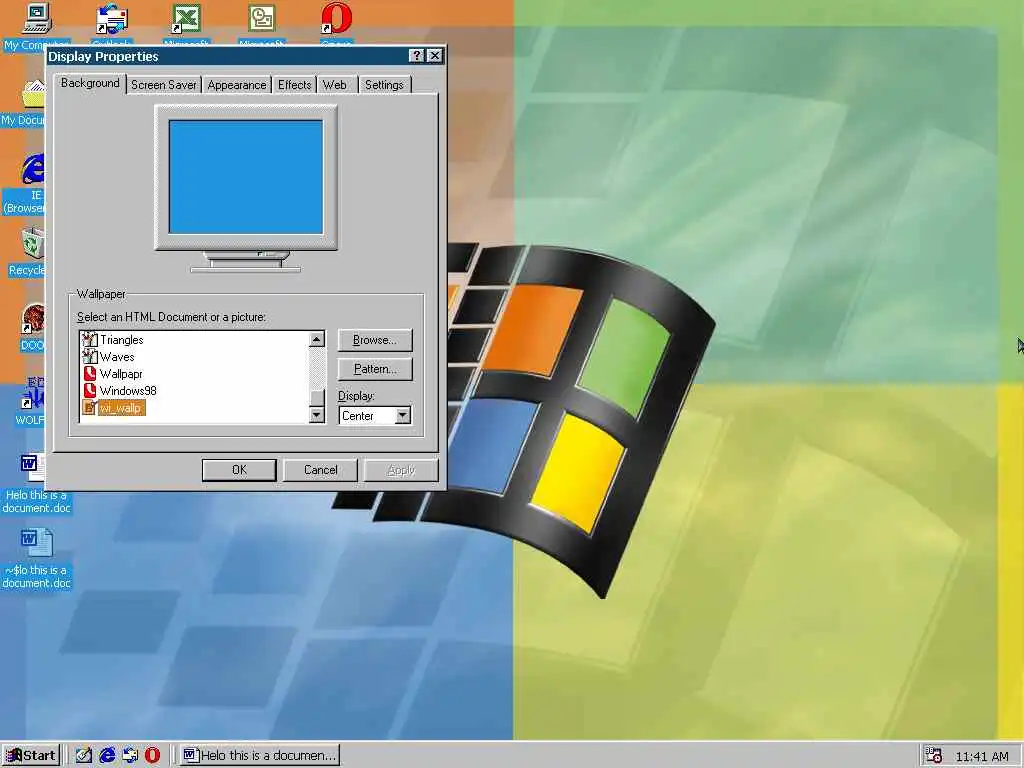Select the highlighted wi_wallp wallpaper entry
This screenshot has width=1024, height=768.
point(121,408)
